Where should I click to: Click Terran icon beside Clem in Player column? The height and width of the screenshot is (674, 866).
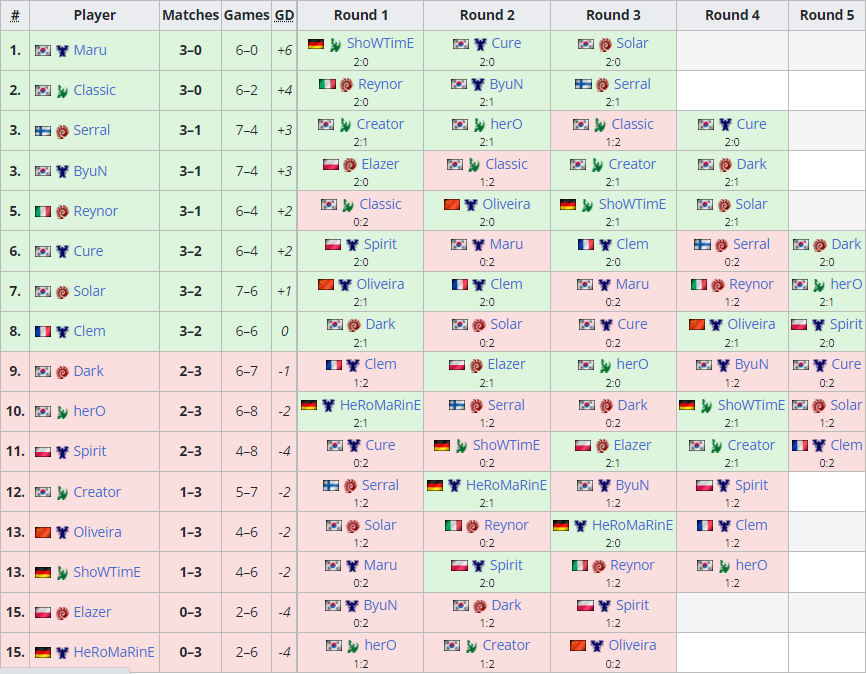tap(62, 331)
